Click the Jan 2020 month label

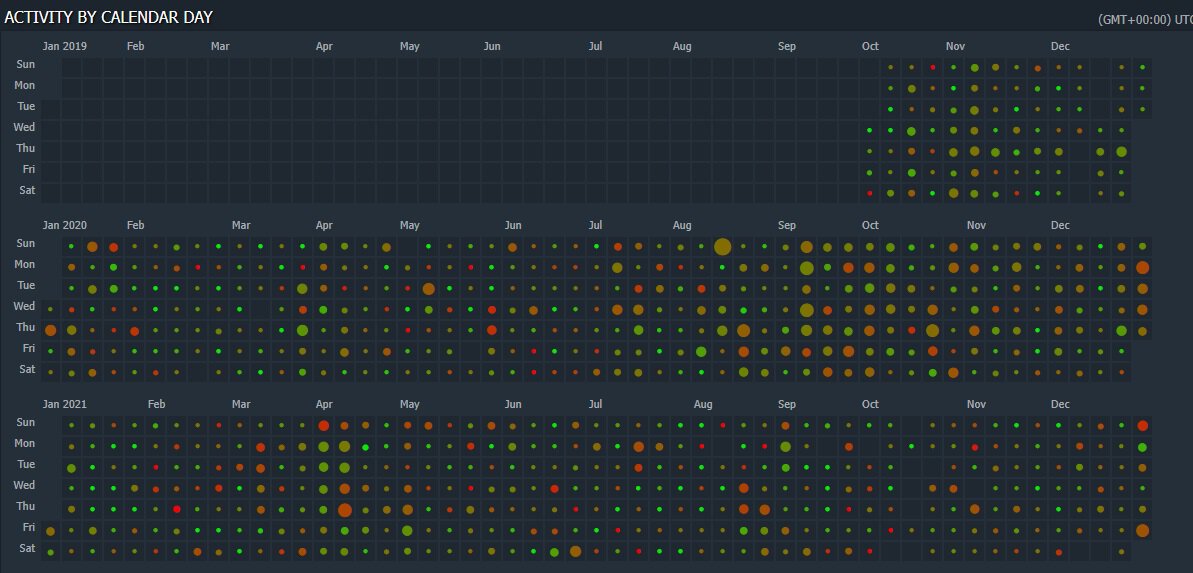click(65, 225)
